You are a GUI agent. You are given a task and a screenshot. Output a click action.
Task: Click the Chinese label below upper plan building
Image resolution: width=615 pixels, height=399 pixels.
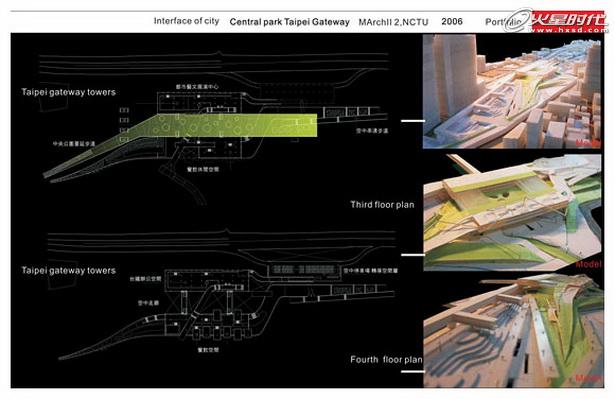point(203,169)
